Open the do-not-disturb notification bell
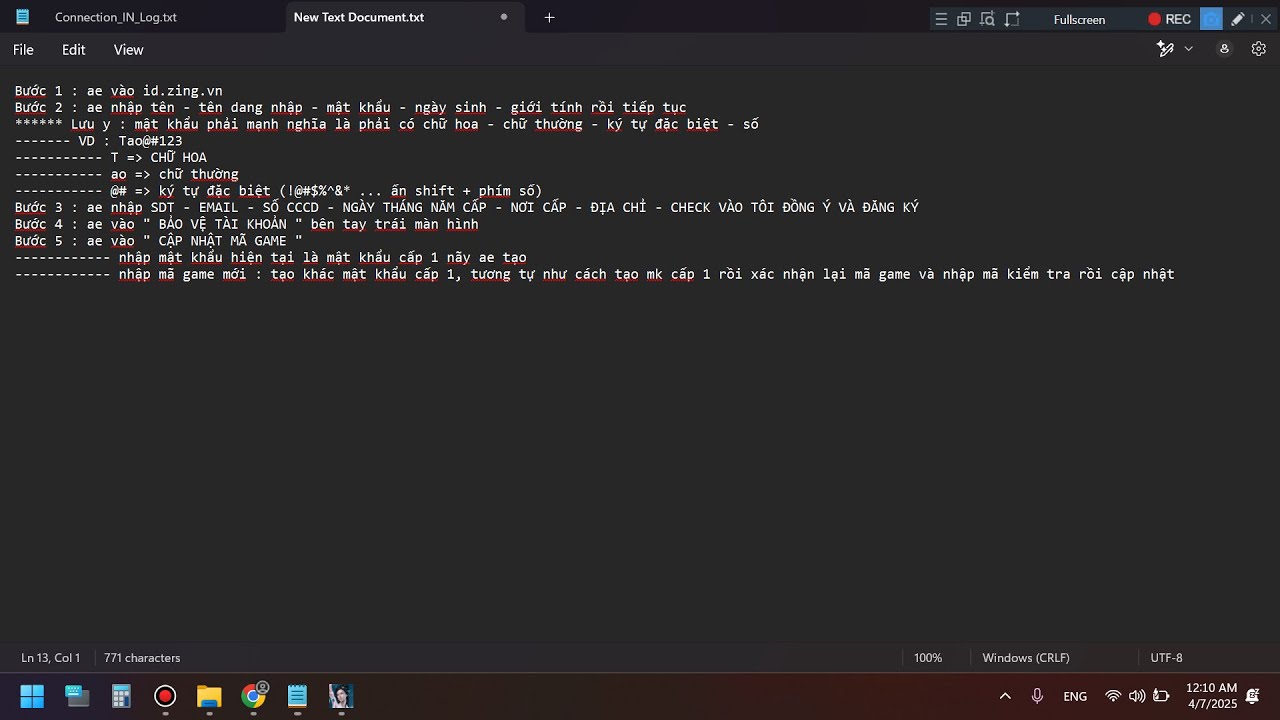Image resolution: width=1280 pixels, height=720 pixels. (1252, 696)
